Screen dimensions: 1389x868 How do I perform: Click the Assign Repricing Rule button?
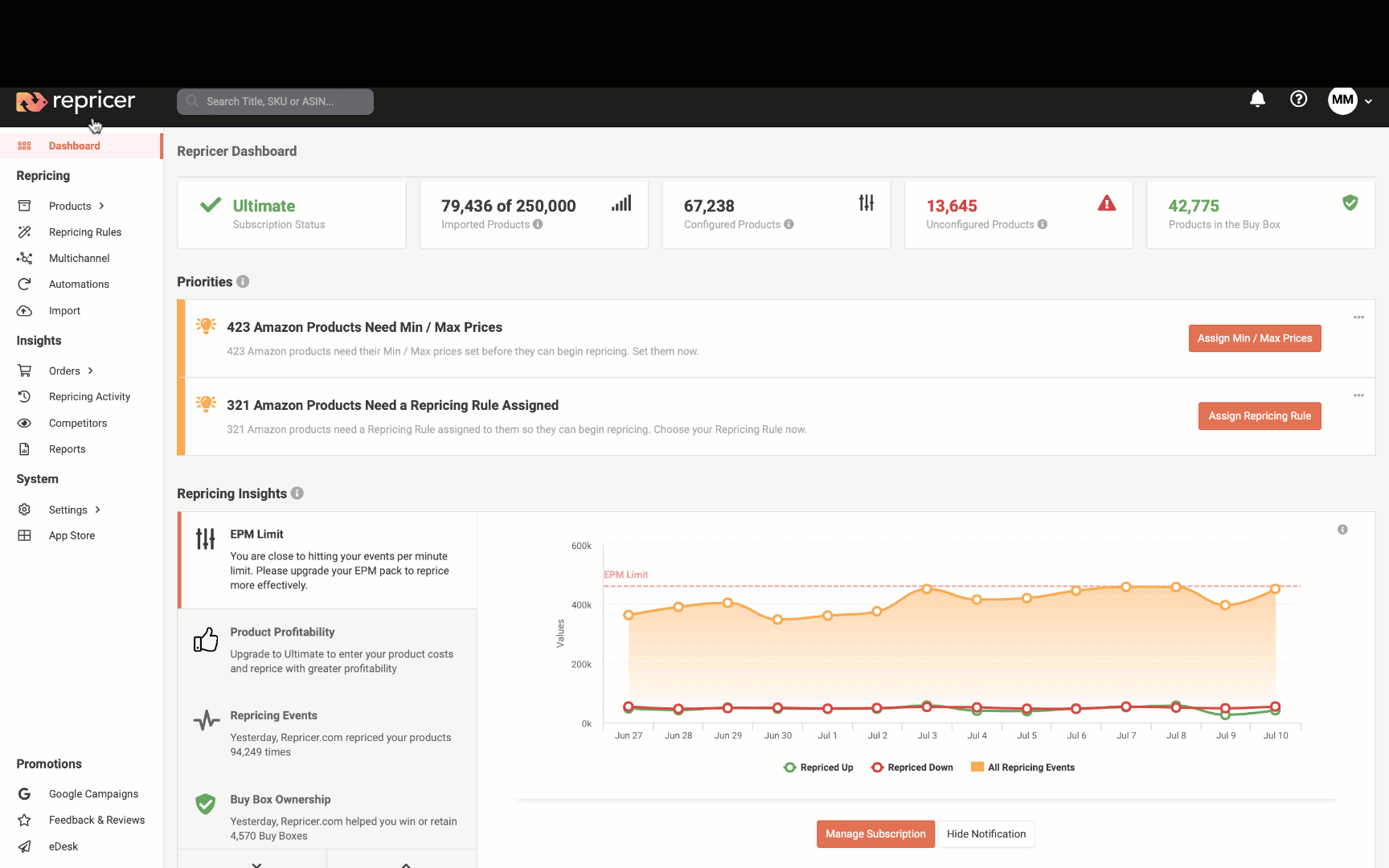(1260, 416)
